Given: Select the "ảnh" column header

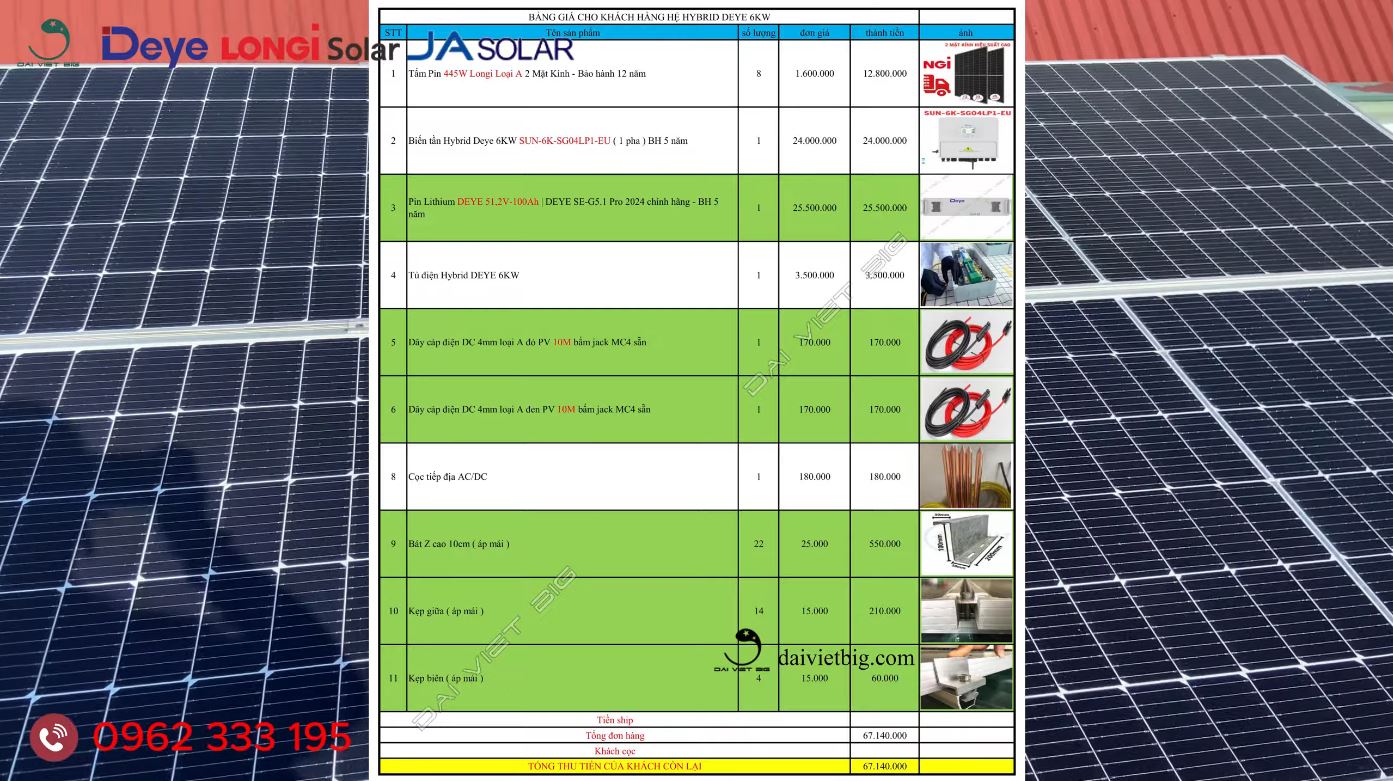Looking at the screenshot, I should click(965, 33).
